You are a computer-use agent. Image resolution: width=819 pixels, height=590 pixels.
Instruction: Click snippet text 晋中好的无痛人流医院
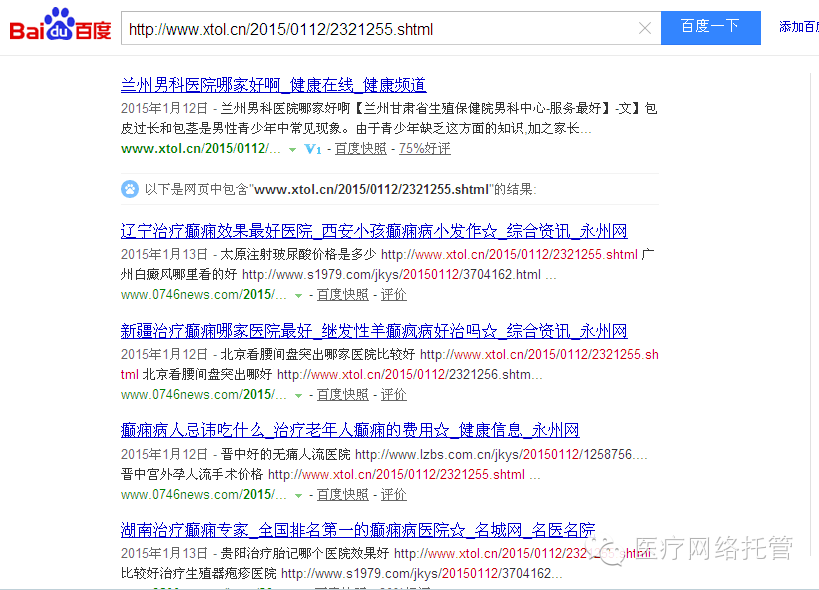(x=285, y=454)
